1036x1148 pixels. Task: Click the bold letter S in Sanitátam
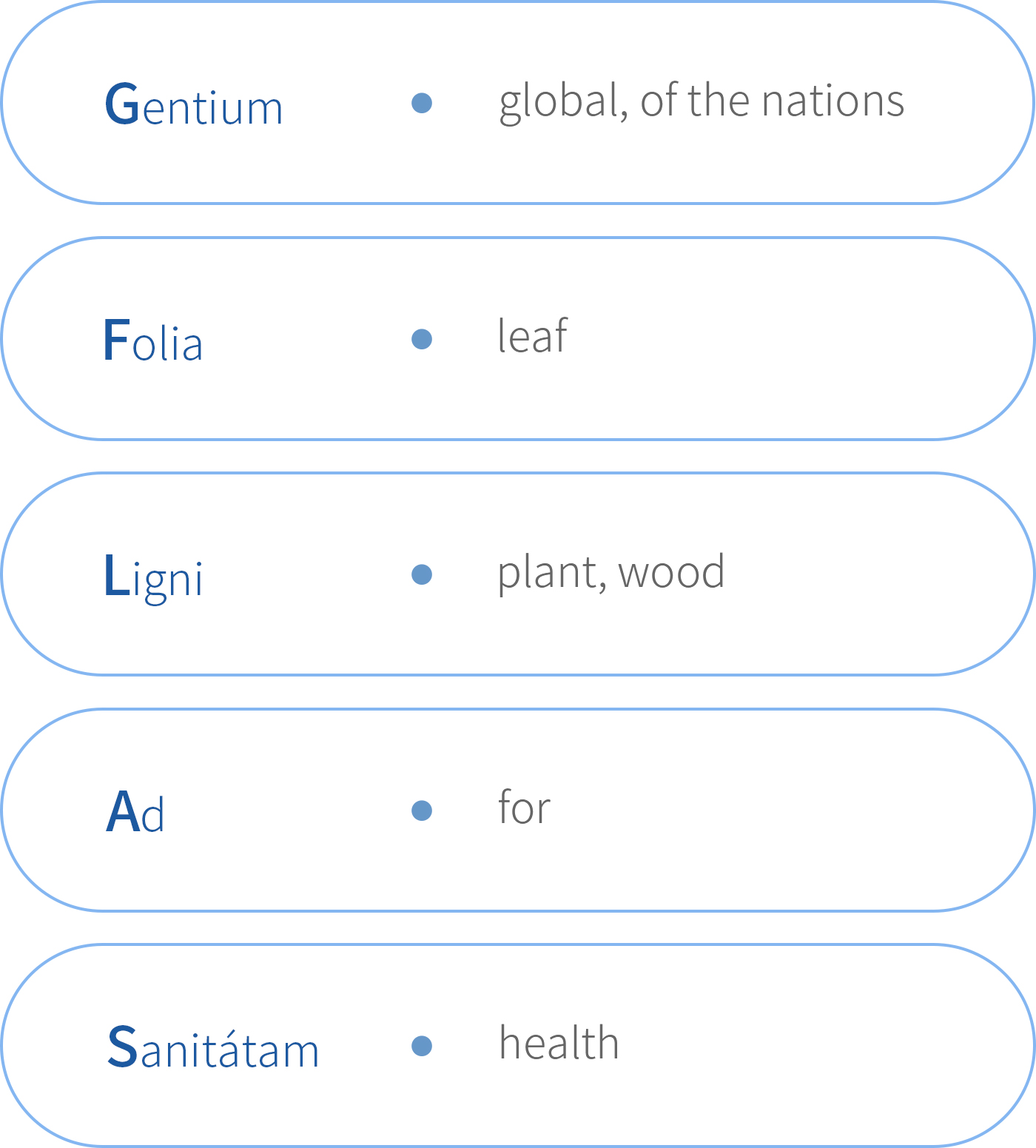point(122,1047)
